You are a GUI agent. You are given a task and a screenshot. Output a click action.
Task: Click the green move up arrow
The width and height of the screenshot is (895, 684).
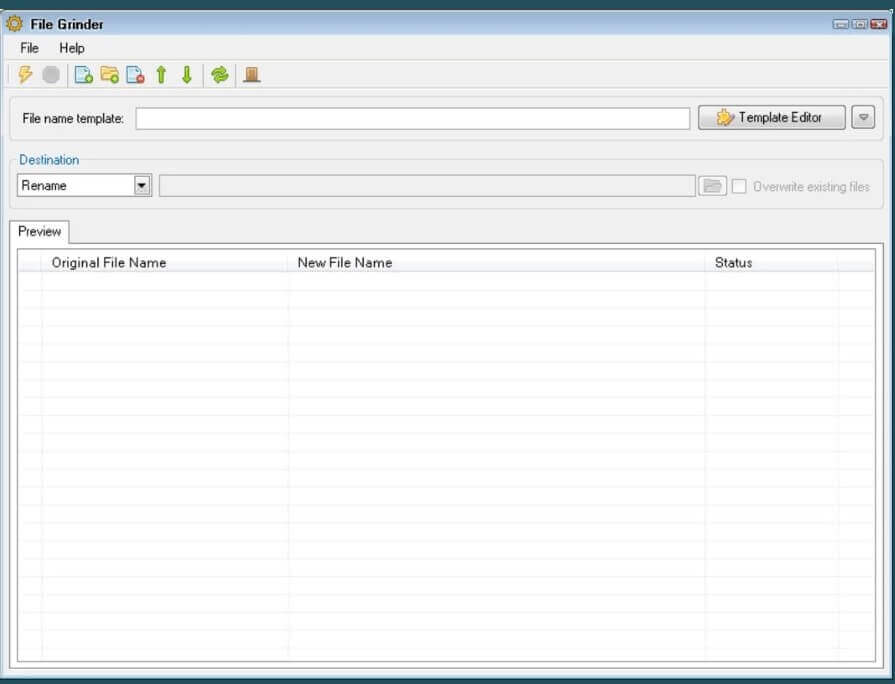coord(161,75)
